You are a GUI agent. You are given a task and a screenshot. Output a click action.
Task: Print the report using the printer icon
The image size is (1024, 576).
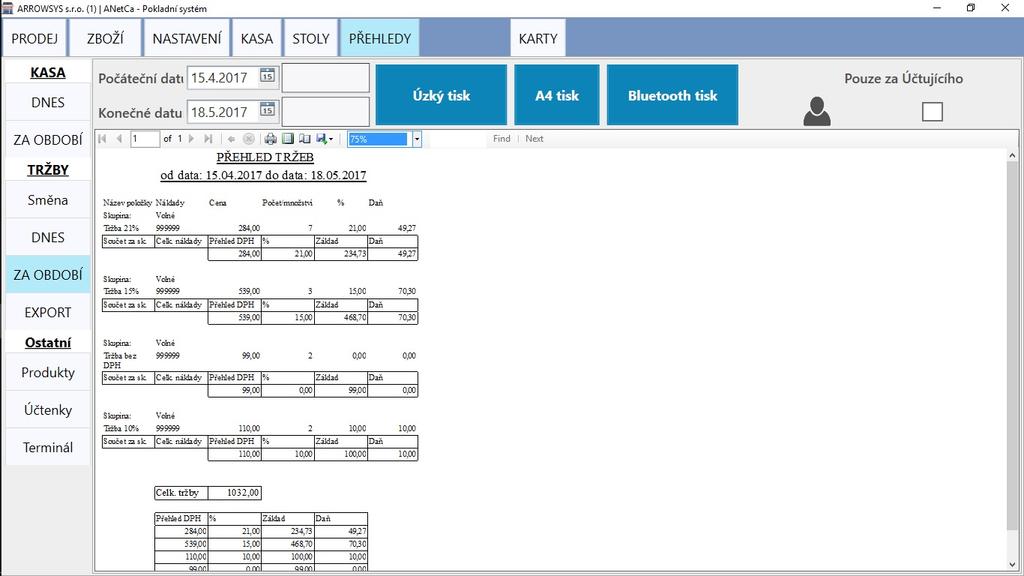270,138
